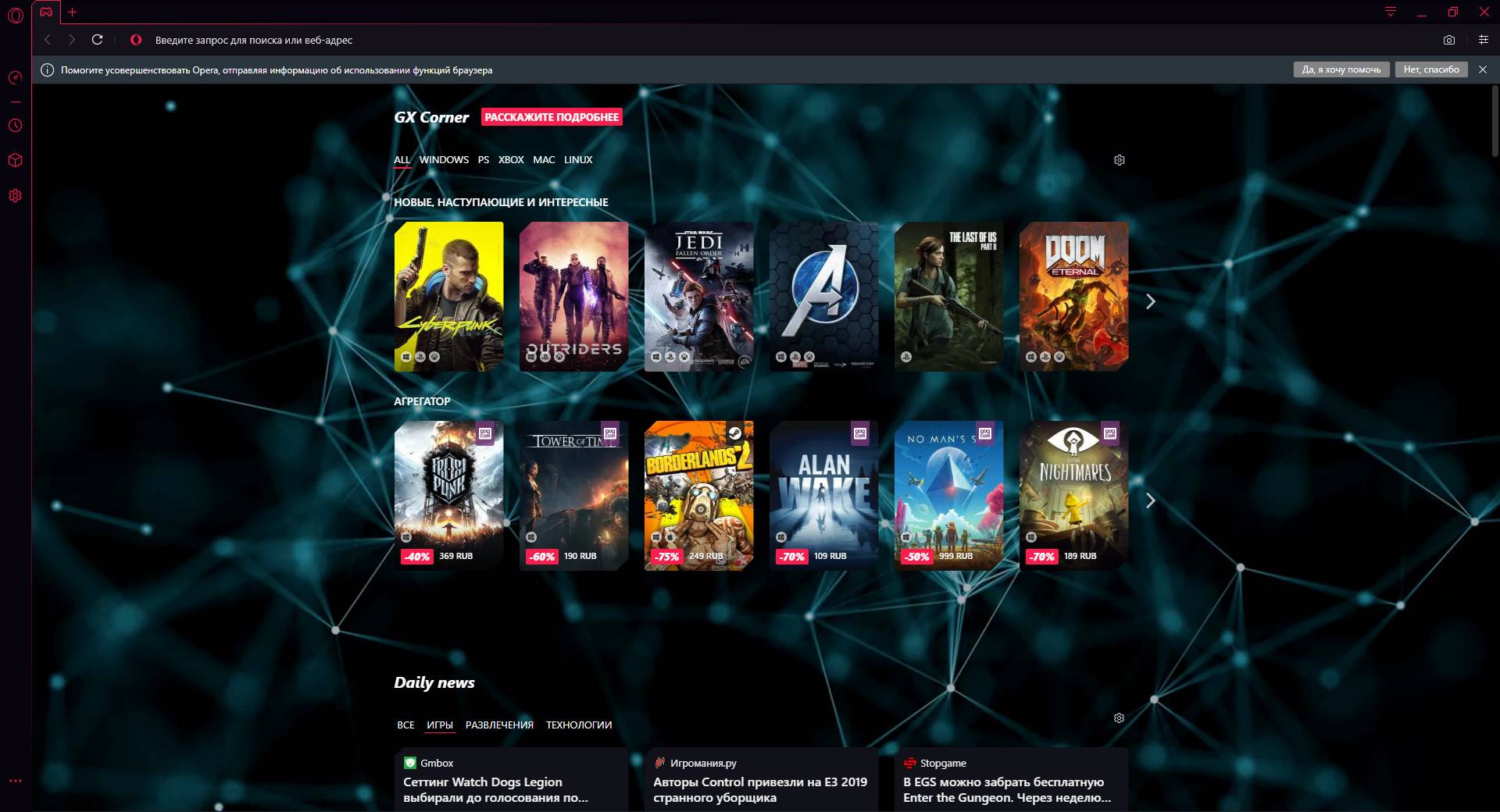Select the РАЗВЛЕЧЕНИЯ news tab

499,725
